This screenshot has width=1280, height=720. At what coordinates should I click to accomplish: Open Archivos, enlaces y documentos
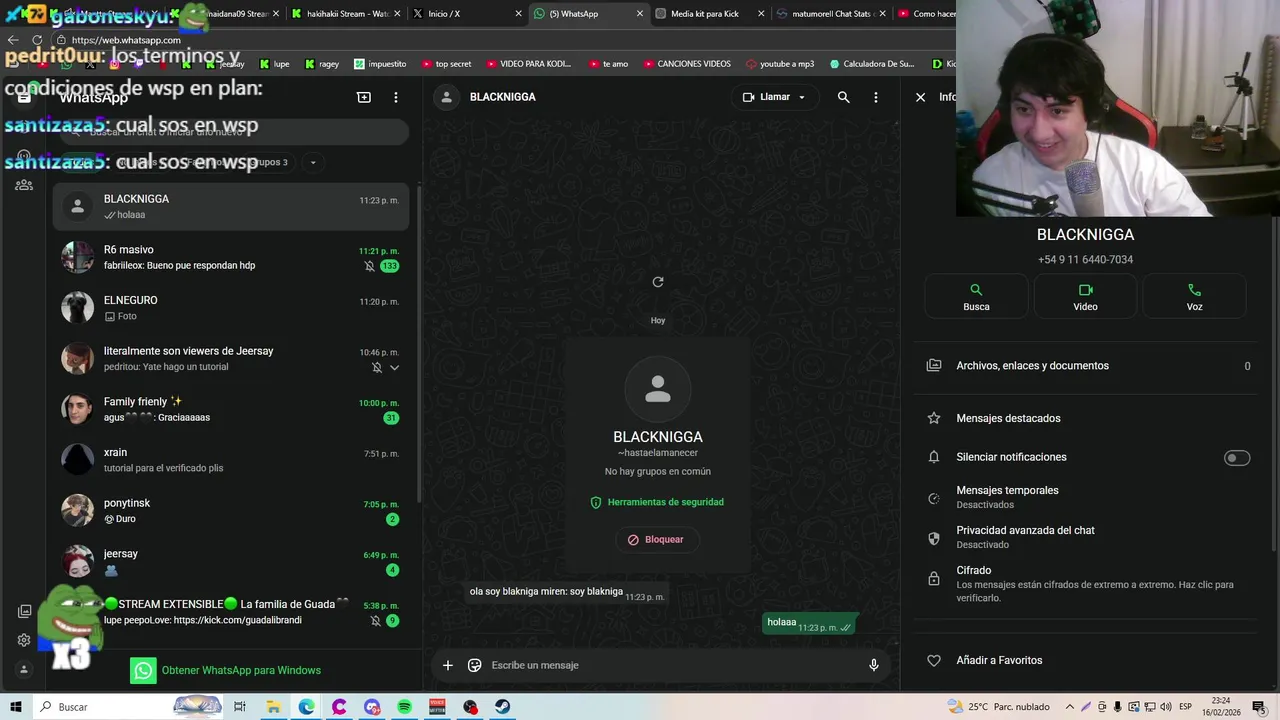[1088, 366]
